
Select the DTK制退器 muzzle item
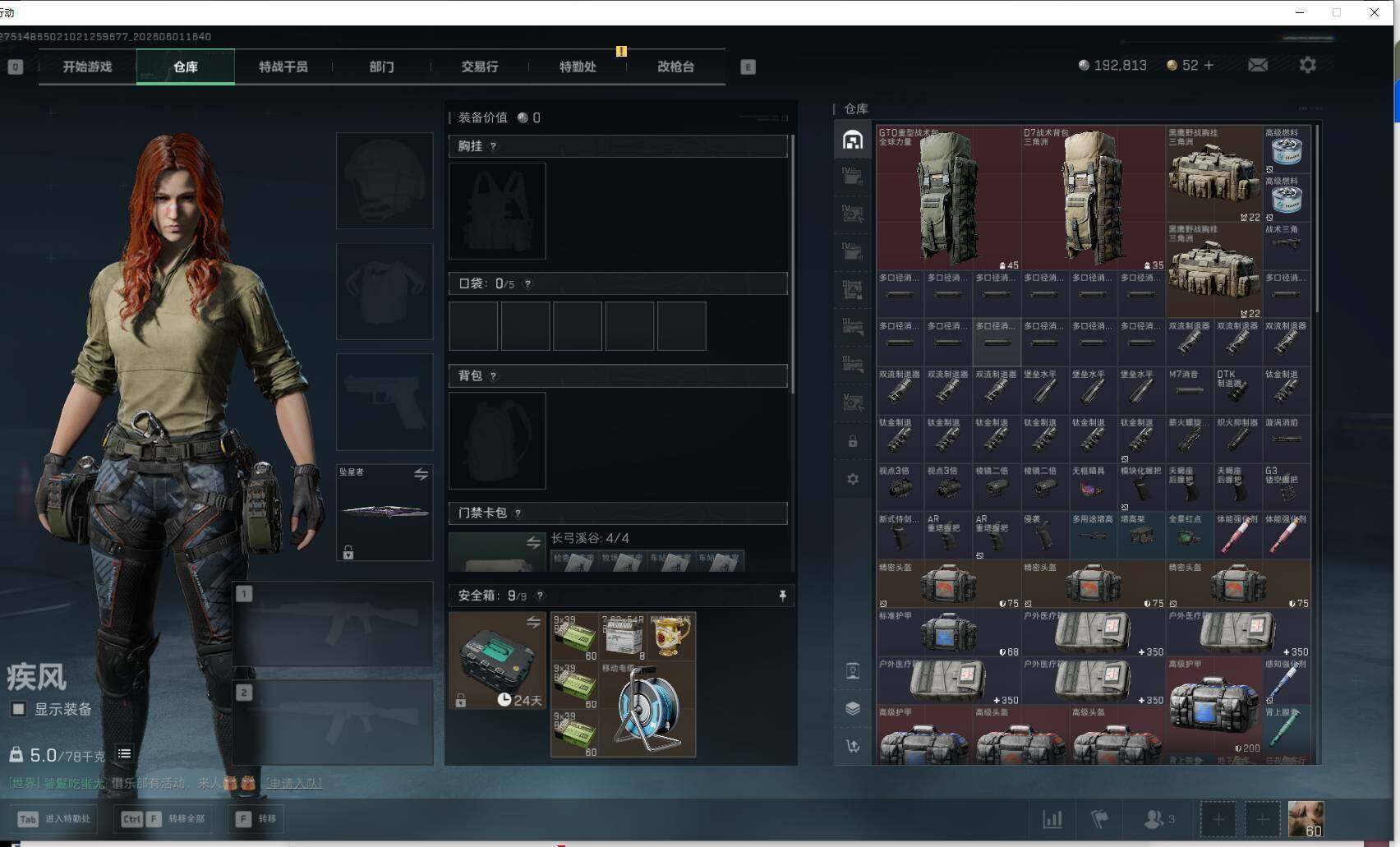tap(1238, 390)
